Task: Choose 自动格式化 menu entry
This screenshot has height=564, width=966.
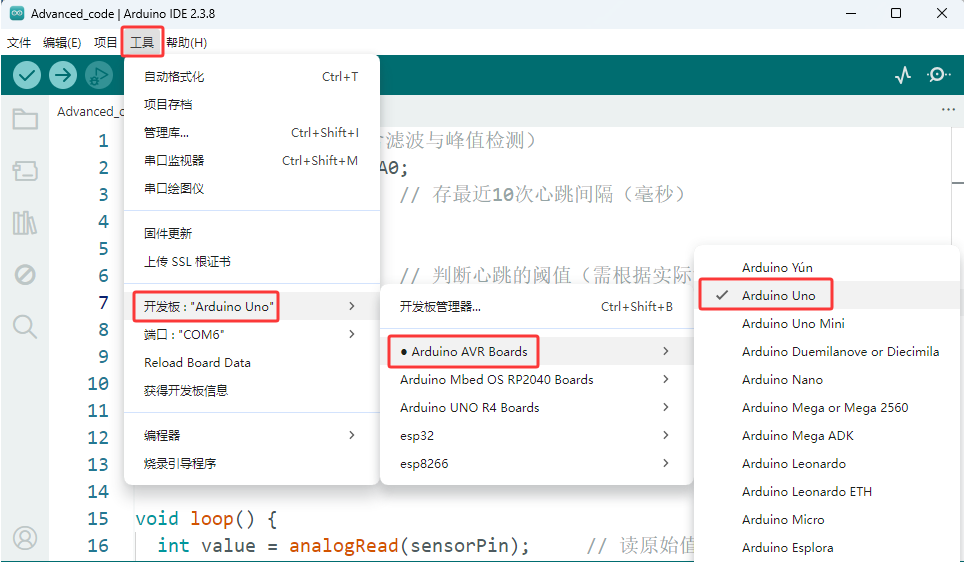Action: (251, 76)
